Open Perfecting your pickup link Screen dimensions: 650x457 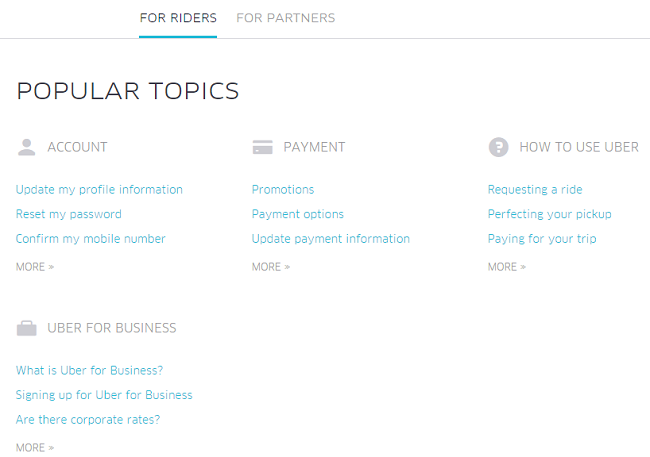click(549, 214)
